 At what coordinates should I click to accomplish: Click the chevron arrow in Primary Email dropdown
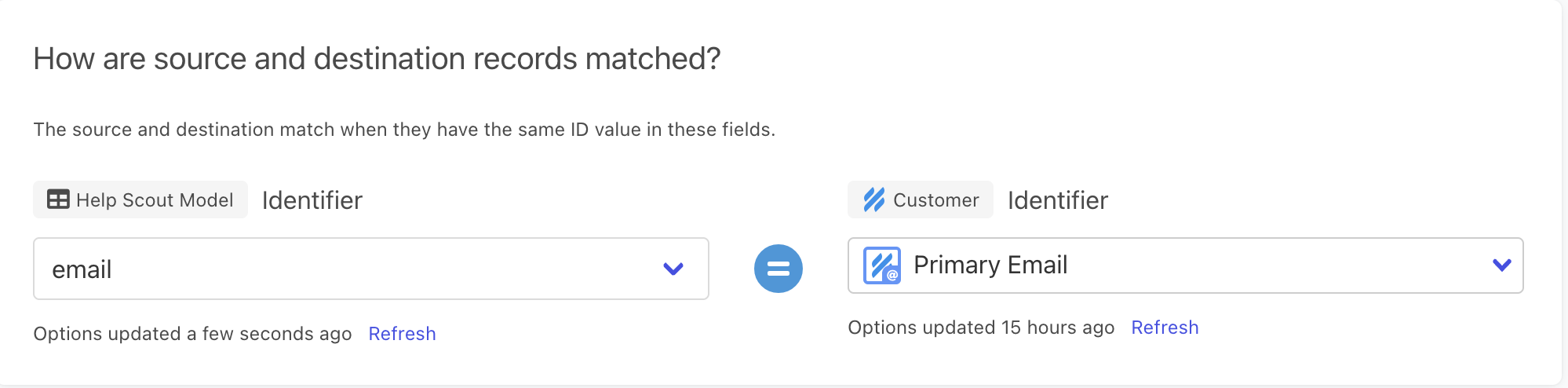tap(1501, 265)
